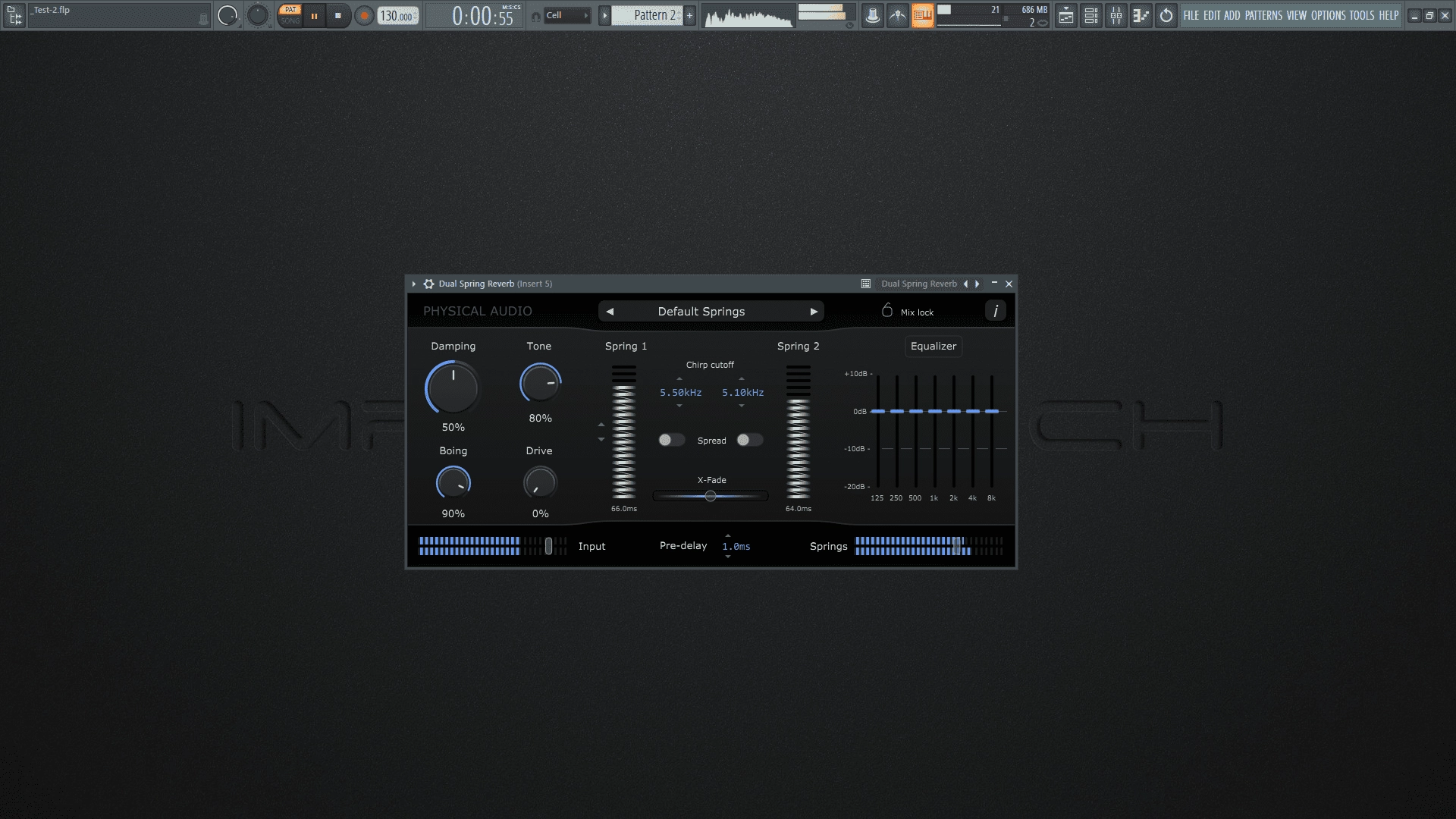Click the 0:00:55 time display
The image size is (1456, 819).
[x=482, y=16]
